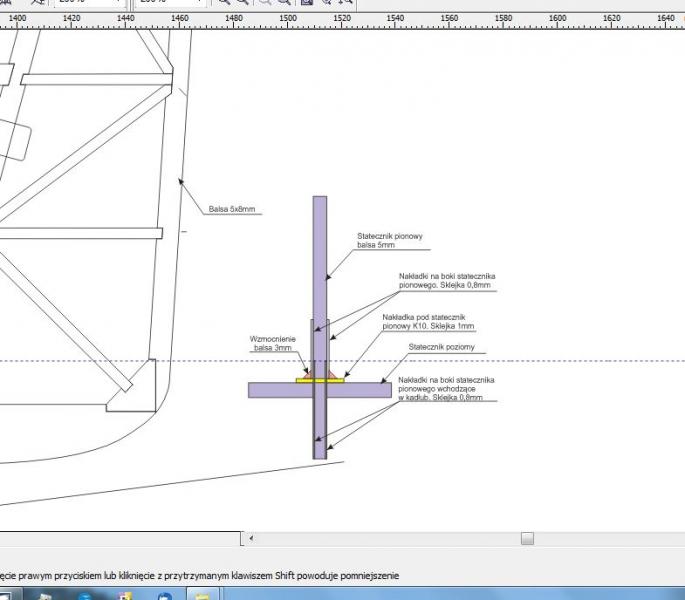
Task: Open the yellow folder icon in taskbar
Action: pos(203,595)
